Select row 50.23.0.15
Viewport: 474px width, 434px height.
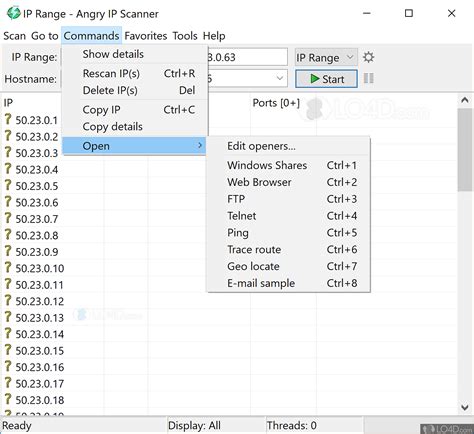pos(40,350)
